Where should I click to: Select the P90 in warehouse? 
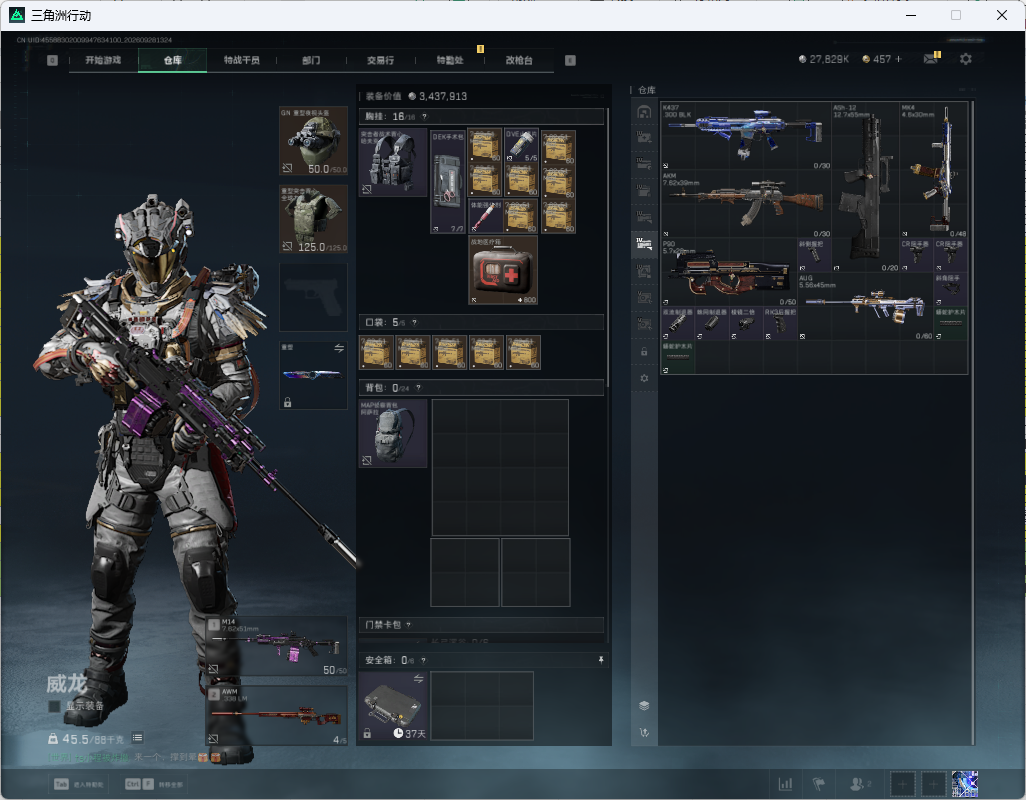[729, 272]
